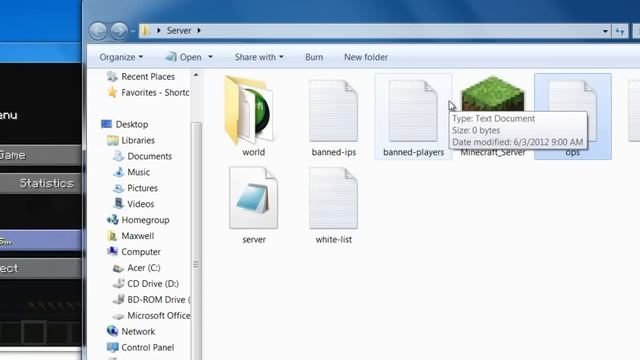This screenshot has width=640, height=360.
Task: Select Desktop in navigation pane
Action: [124, 124]
